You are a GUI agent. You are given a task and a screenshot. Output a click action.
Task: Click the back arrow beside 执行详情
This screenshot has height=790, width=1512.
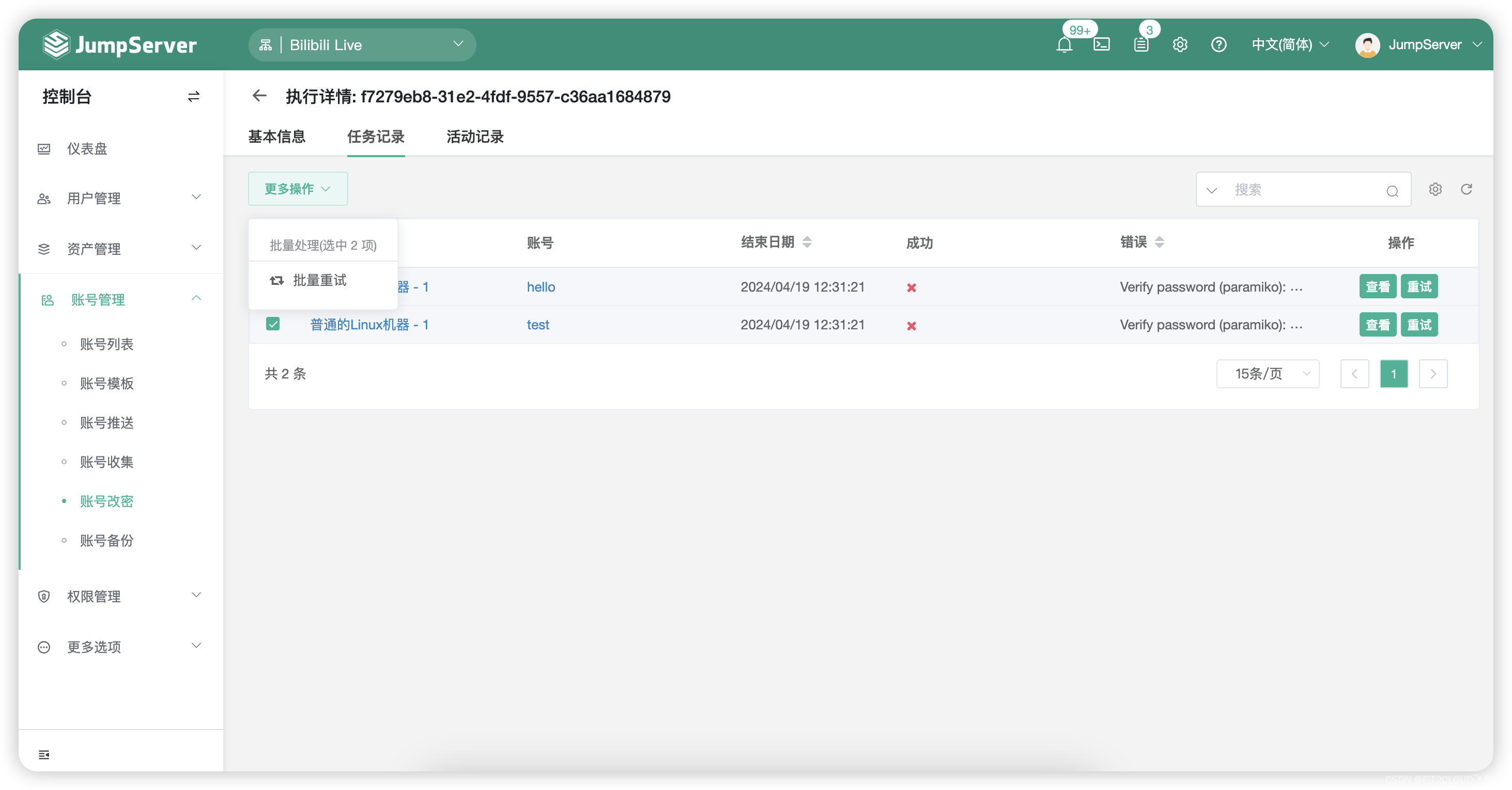[x=259, y=96]
